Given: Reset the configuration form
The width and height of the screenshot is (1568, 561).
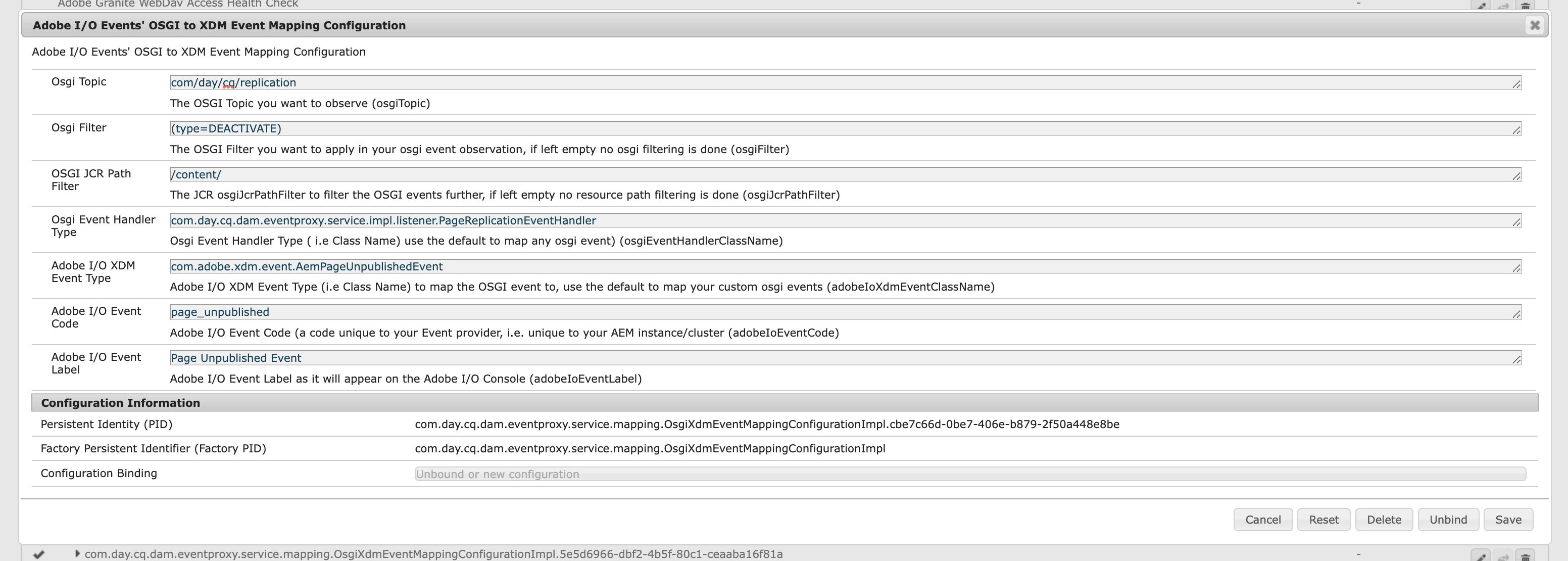Looking at the screenshot, I should click(x=1324, y=520).
